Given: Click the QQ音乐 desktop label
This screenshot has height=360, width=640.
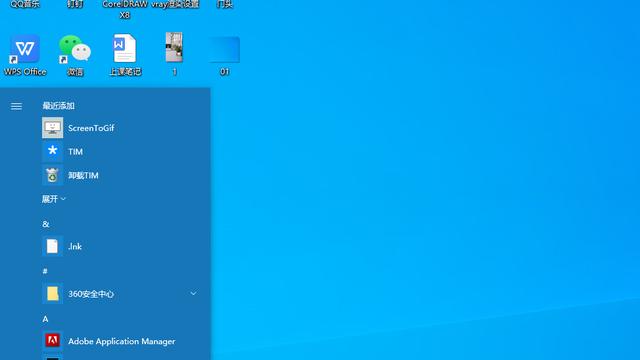Looking at the screenshot, I should point(25,4).
